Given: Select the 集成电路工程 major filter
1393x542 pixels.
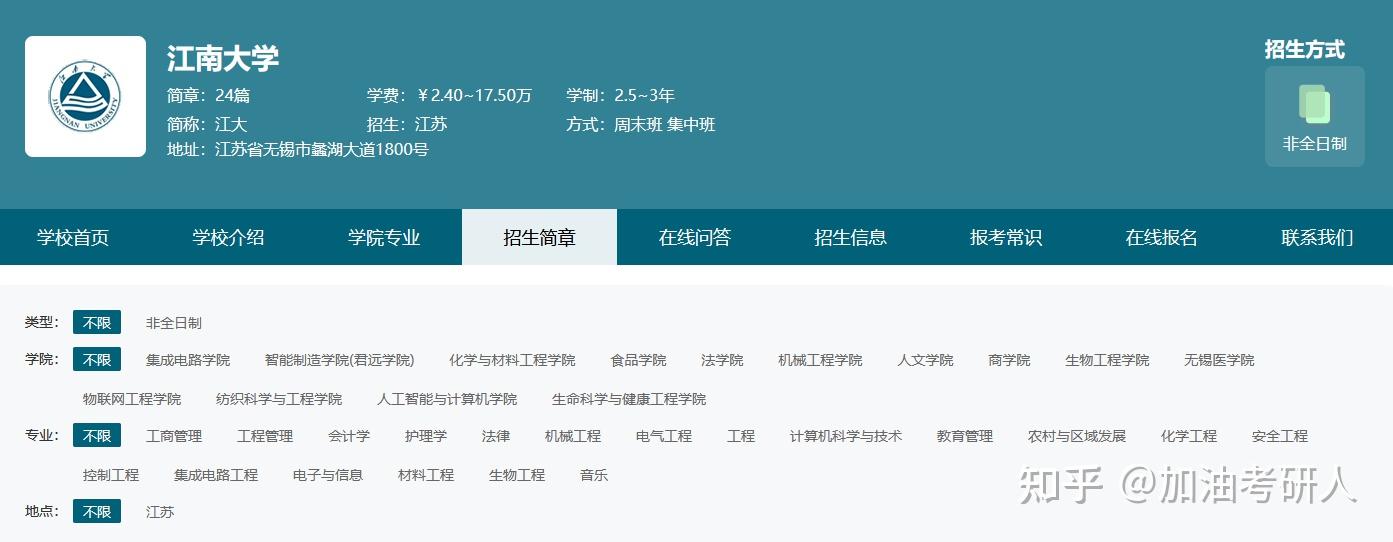Looking at the screenshot, I should tap(216, 475).
